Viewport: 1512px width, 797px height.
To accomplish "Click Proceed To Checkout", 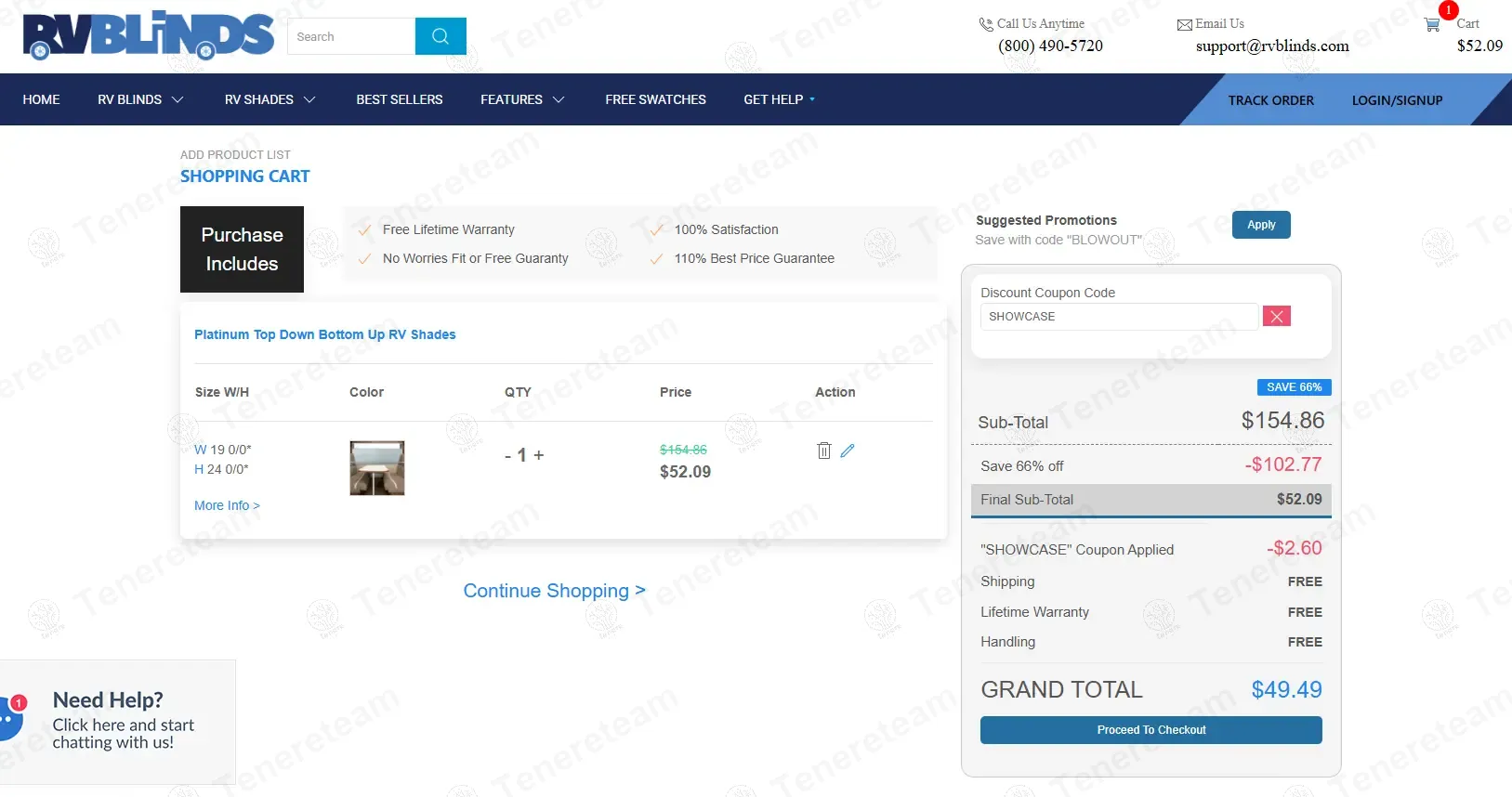I will coord(1150,730).
